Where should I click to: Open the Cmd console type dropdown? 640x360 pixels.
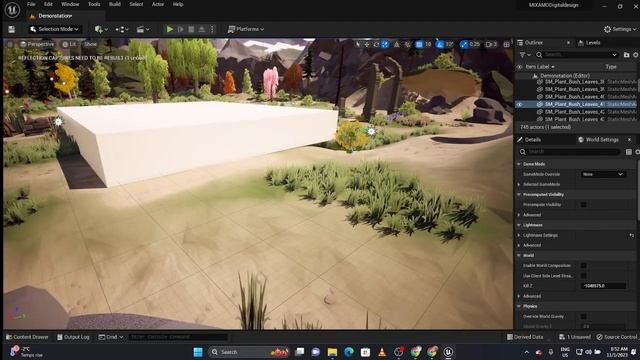pyautogui.click(x=111, y=337)
